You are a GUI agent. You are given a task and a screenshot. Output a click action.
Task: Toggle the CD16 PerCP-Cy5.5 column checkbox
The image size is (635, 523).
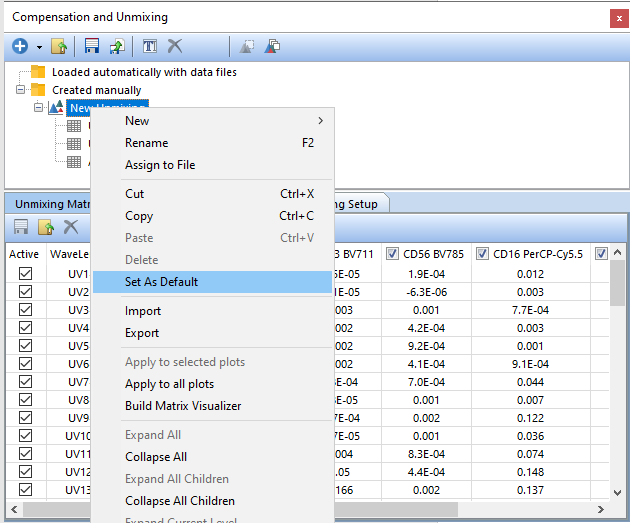[x=482, y=254]
